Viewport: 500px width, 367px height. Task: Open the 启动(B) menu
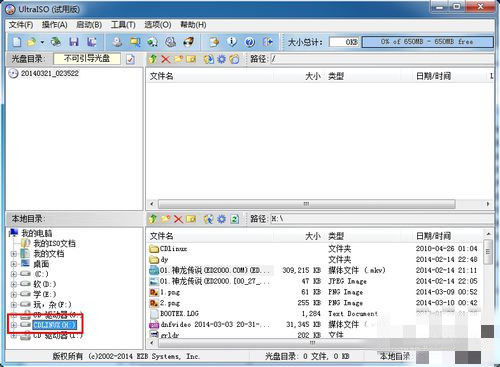89,25
